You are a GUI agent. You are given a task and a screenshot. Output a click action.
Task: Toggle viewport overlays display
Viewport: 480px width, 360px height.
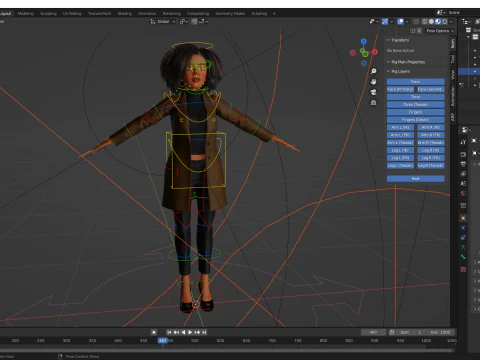tap(401, 22)
